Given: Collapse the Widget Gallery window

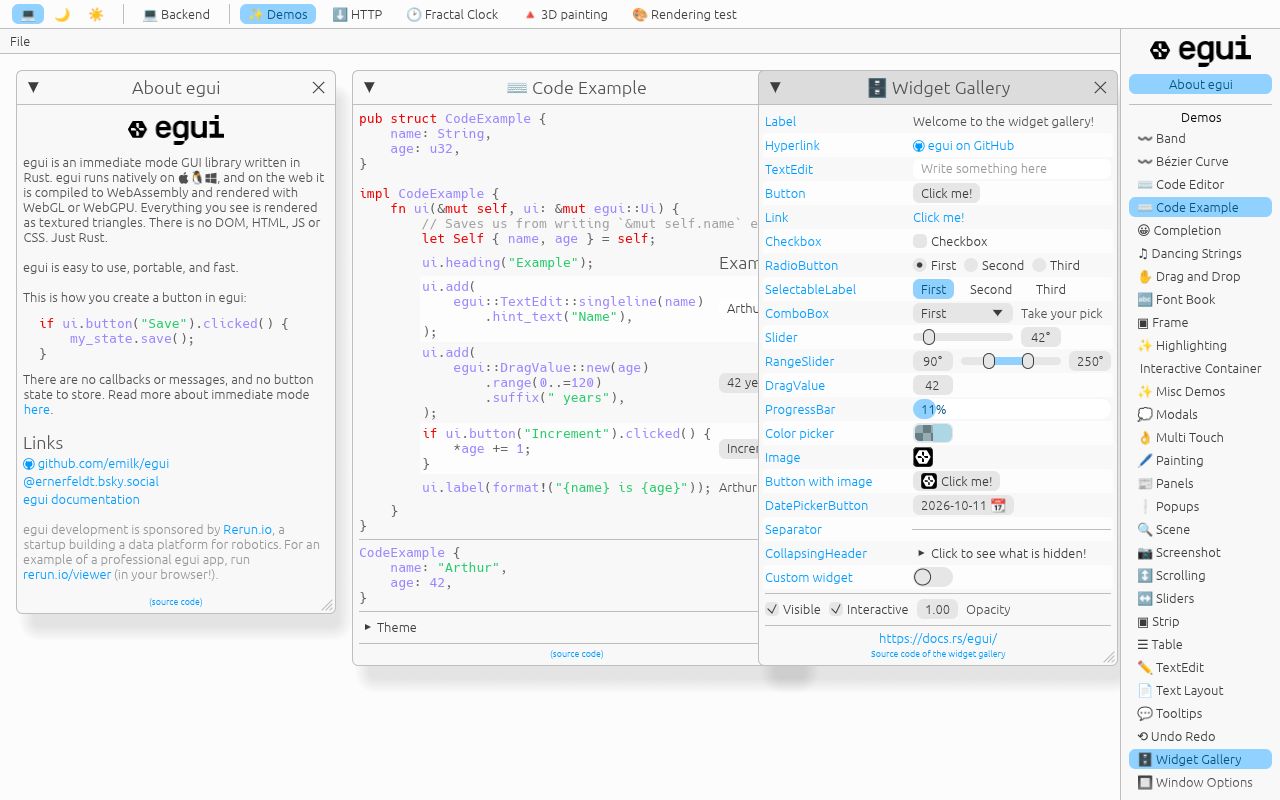Looking at the screenshot, I should coord(775,87).
